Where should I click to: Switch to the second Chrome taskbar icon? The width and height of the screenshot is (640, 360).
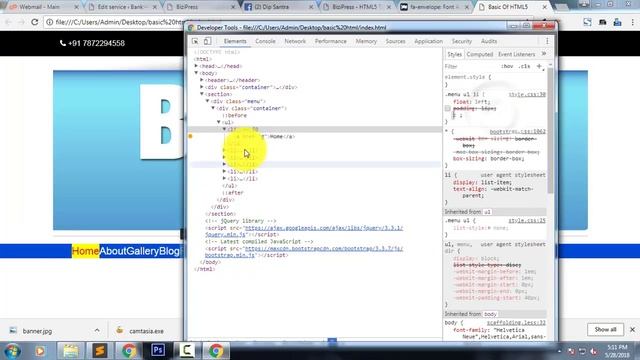(216, 351)
